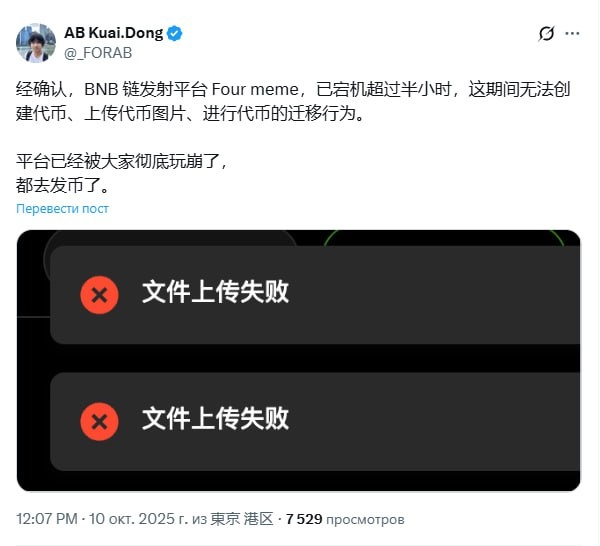Image resolution: width=600 pixels, height=546 pixels.
Task: Open the AB Kuai.Dong display name
Action: point(114,33)
